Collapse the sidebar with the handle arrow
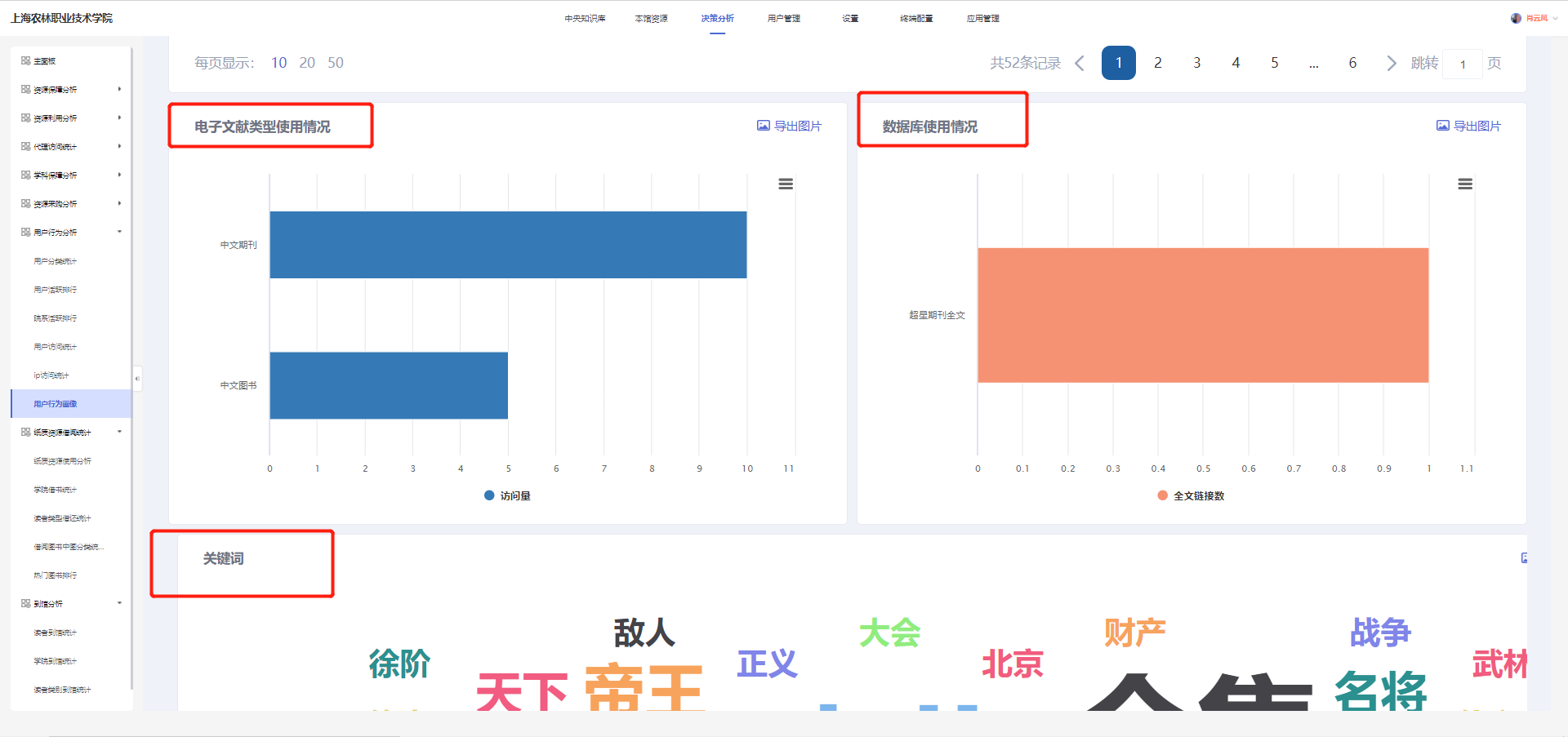The height and width of the screenshot is (737, 1568). (x=137, y=379)
